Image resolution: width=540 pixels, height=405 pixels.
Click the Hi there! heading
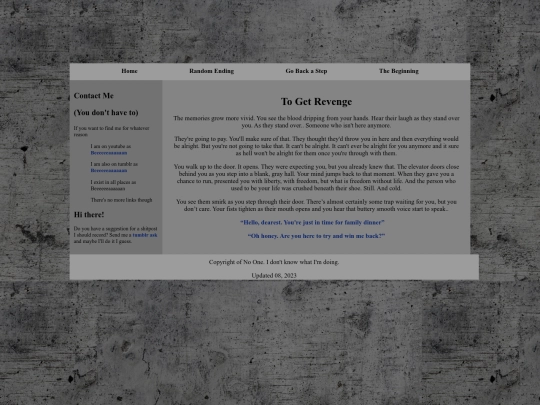pos(89,215)
